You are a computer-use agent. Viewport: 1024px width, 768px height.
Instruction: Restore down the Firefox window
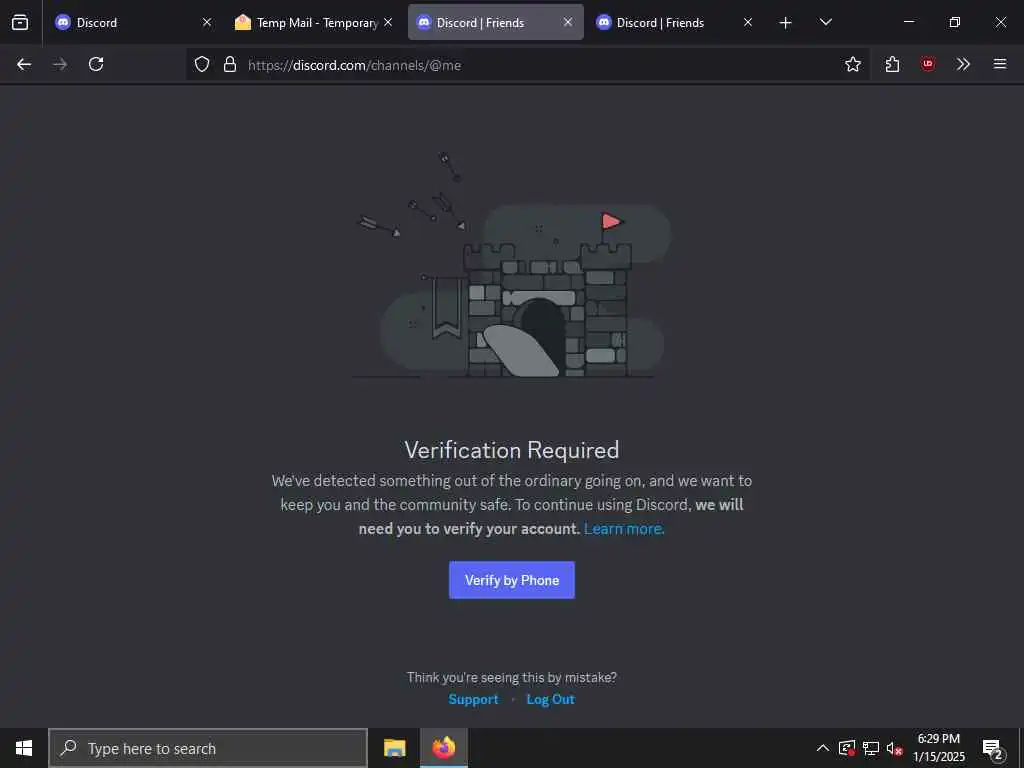[x=955, y=22]
